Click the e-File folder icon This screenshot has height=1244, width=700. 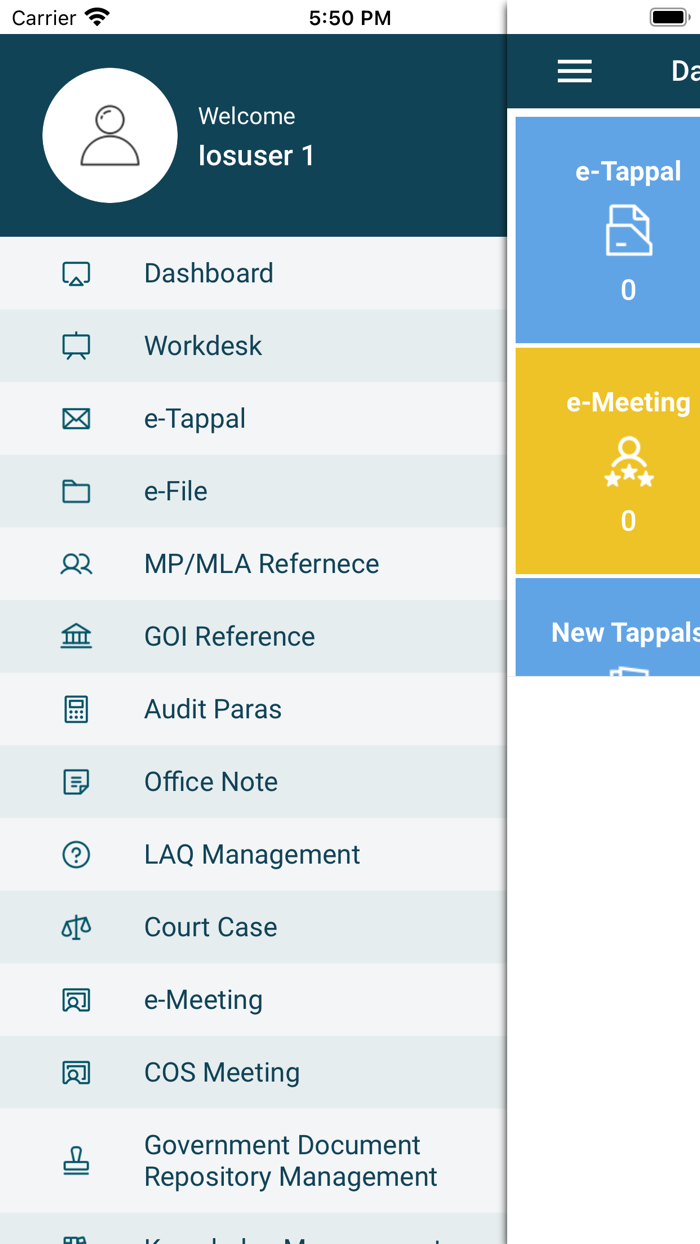coord(76,491)
